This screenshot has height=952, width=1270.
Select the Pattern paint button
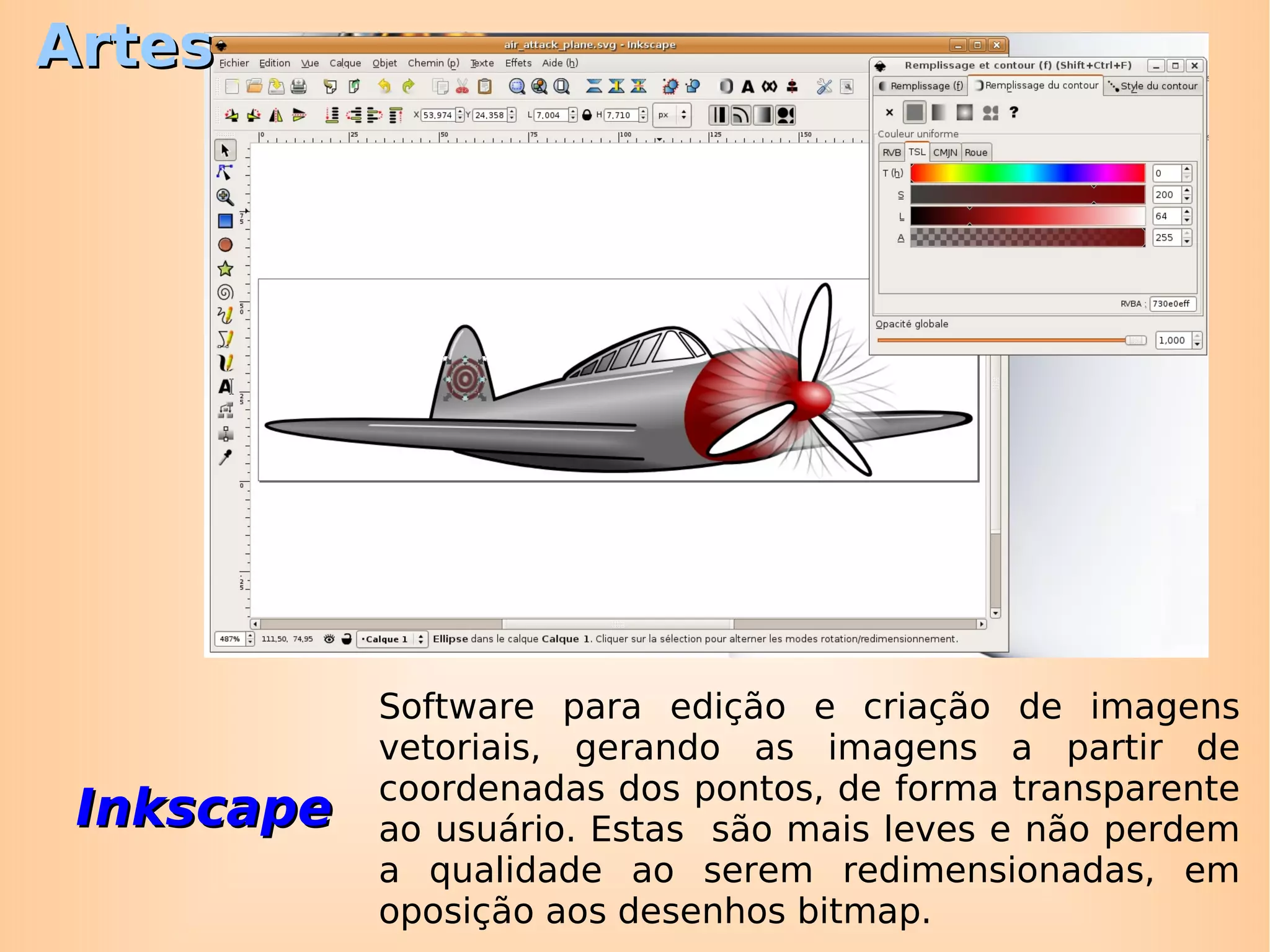(x=990, y=112)
